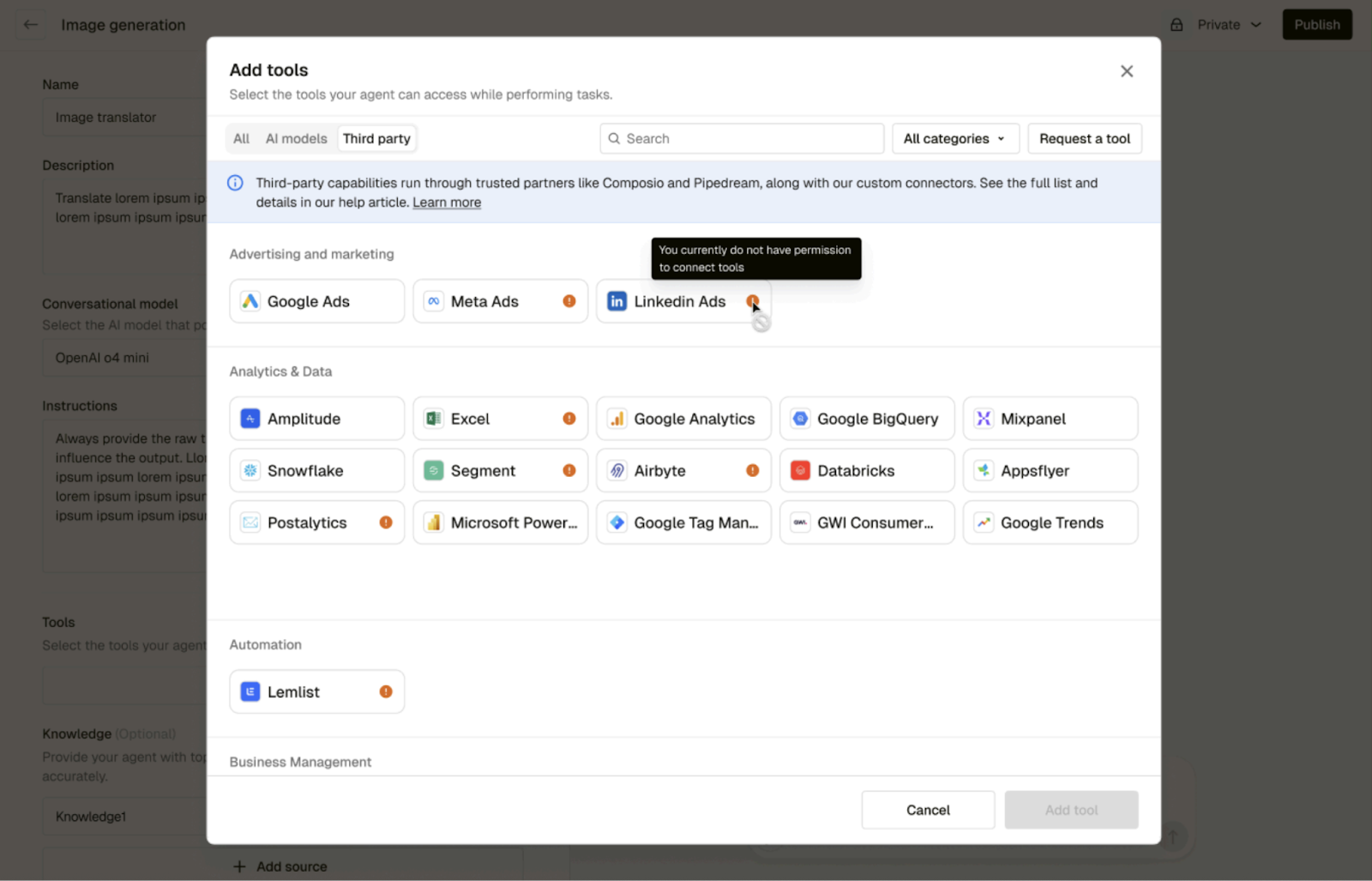
Task: Click the Business Management section heading
Action: pyautogui.click(x=300, y=762)
